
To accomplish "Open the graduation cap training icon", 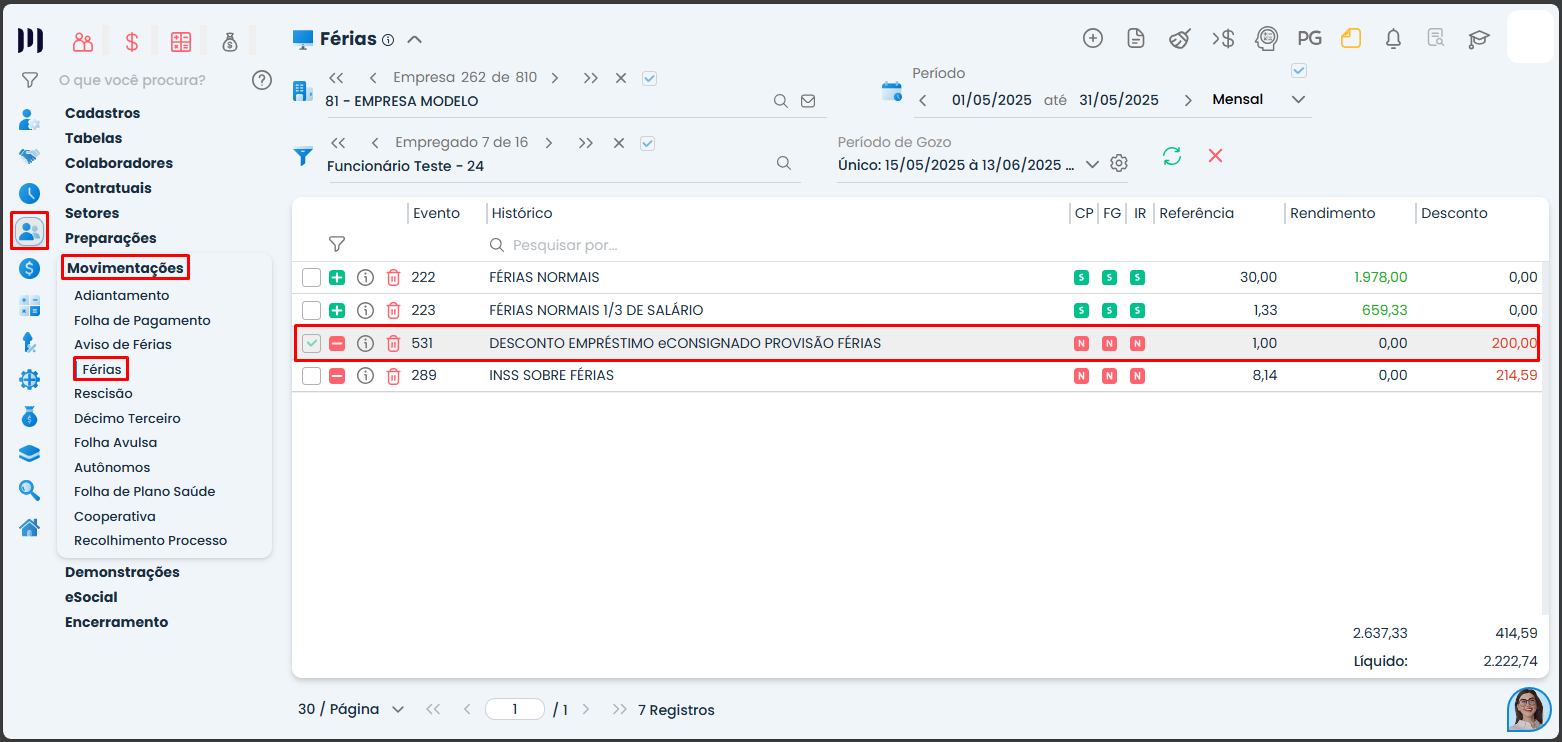I will 1478,39.
